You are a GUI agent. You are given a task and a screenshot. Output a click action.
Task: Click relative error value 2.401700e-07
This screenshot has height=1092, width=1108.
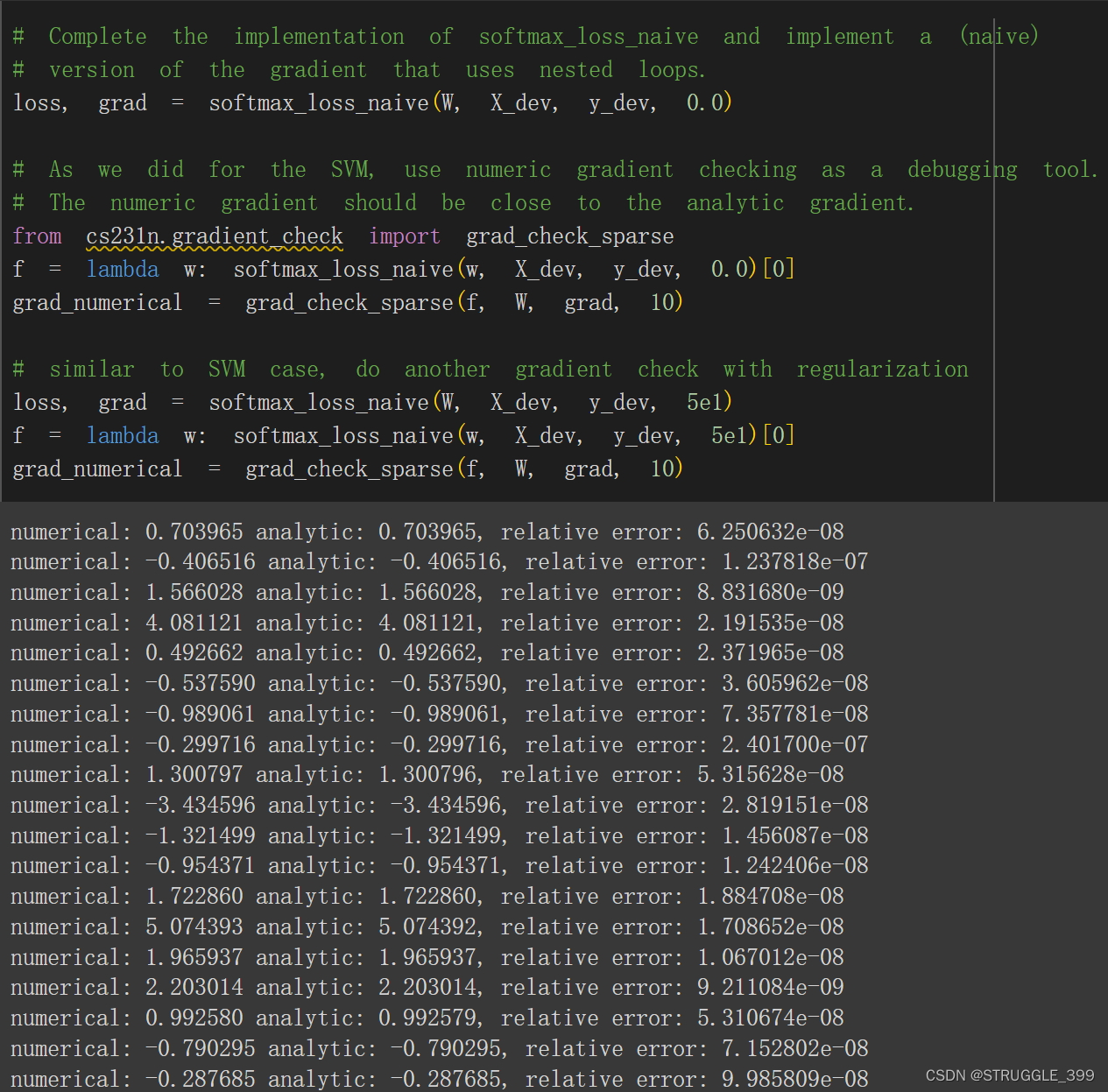tap(795, 744)
